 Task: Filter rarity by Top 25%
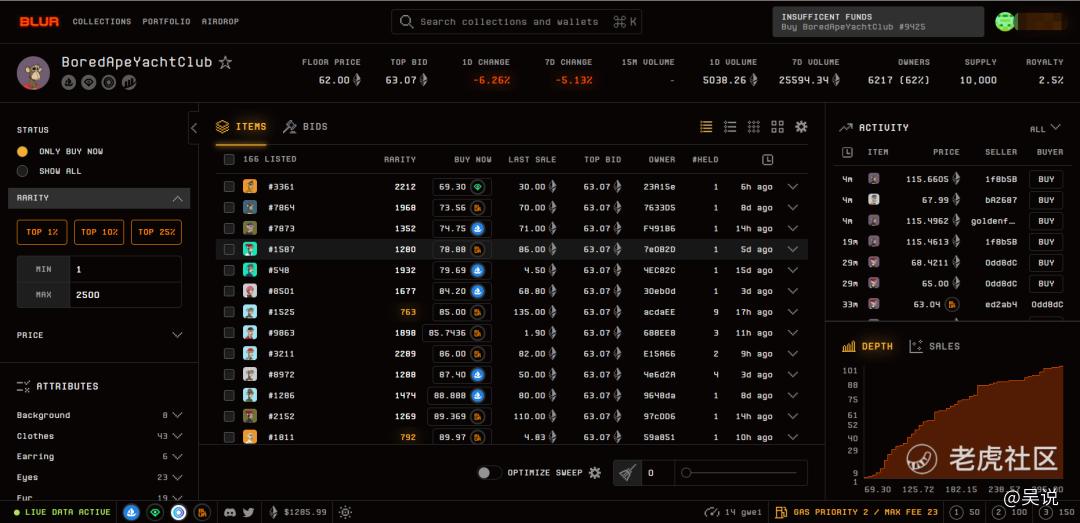pos(156,232)
